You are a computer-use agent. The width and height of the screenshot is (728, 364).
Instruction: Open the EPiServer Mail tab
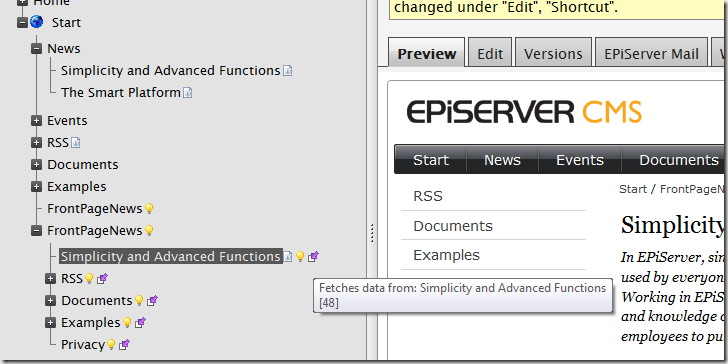651,54
